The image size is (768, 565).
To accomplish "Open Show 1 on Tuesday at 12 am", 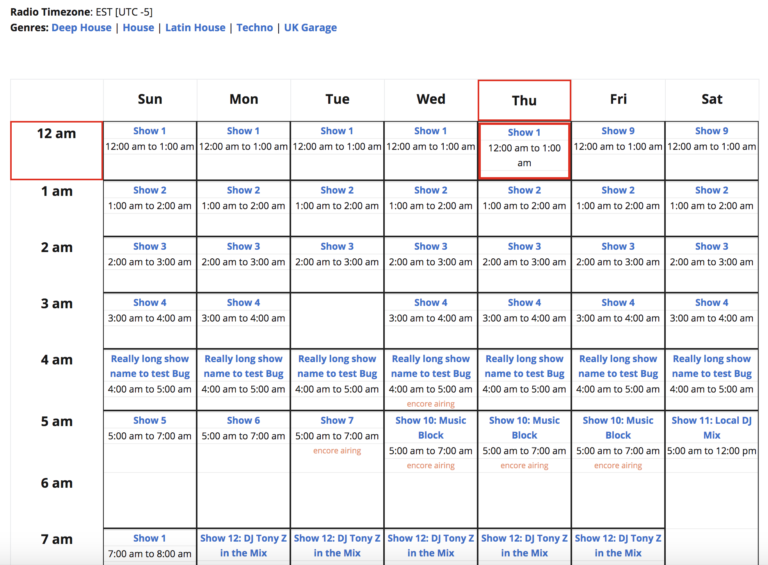I will click(337, 131).
